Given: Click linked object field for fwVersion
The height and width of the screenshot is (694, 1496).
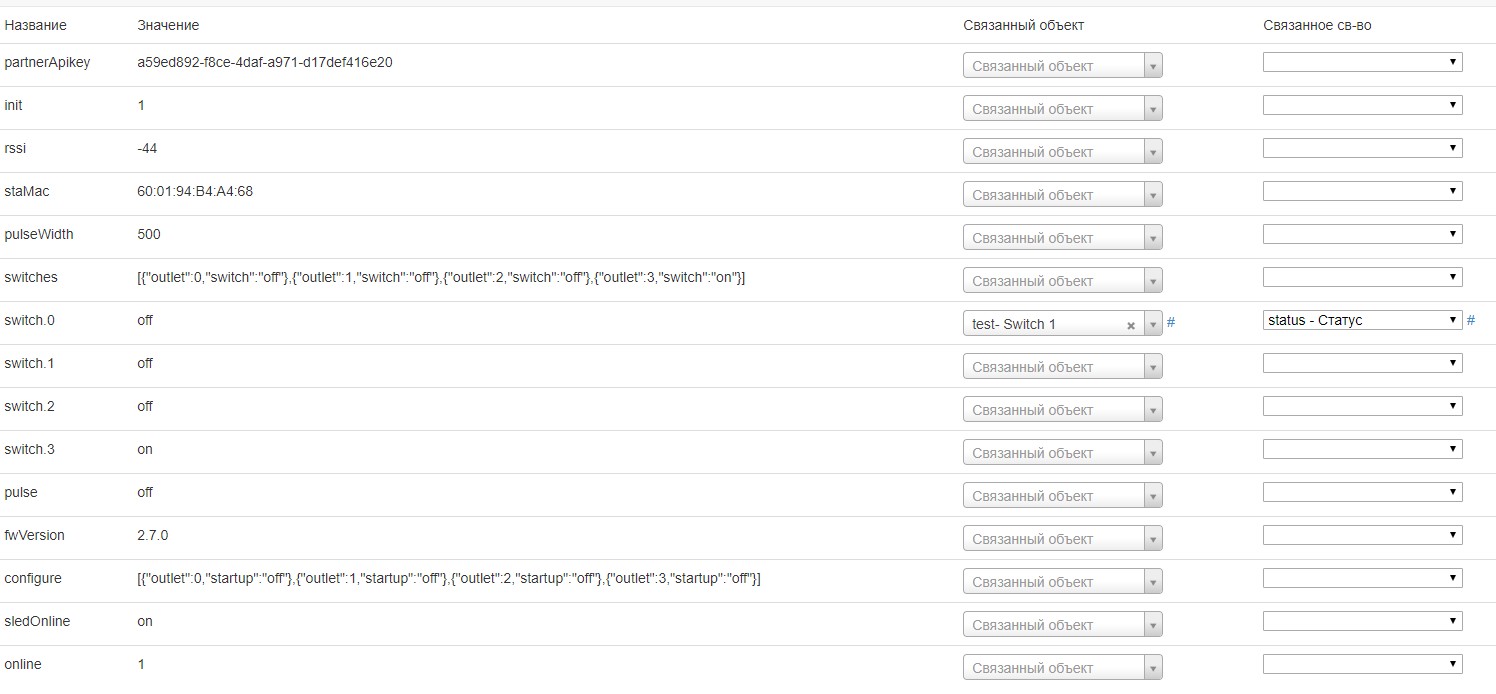Looking at the screenshot, I should (x=1054, y=539).
